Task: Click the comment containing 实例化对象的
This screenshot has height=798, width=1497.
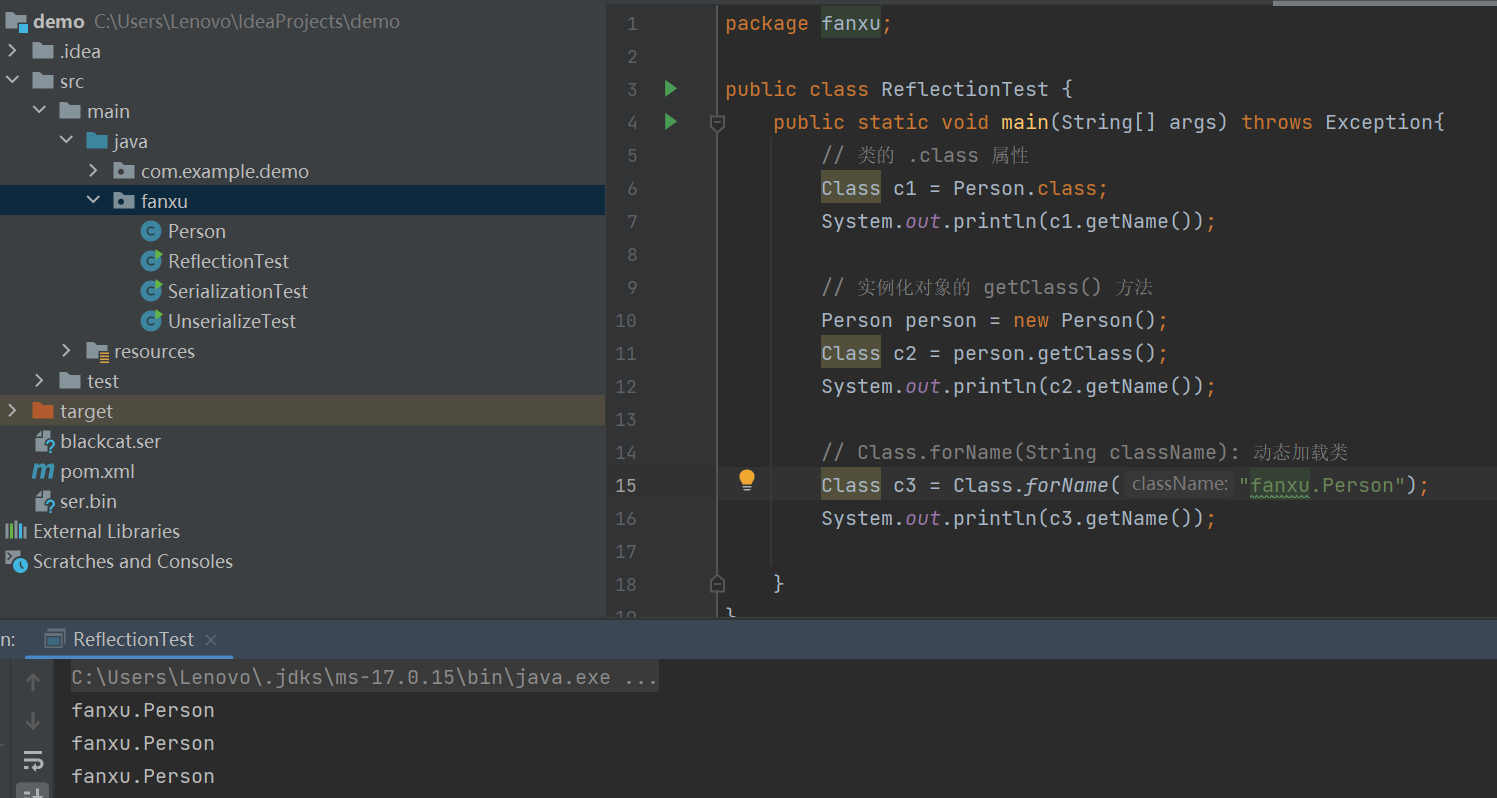Action: 987,288
